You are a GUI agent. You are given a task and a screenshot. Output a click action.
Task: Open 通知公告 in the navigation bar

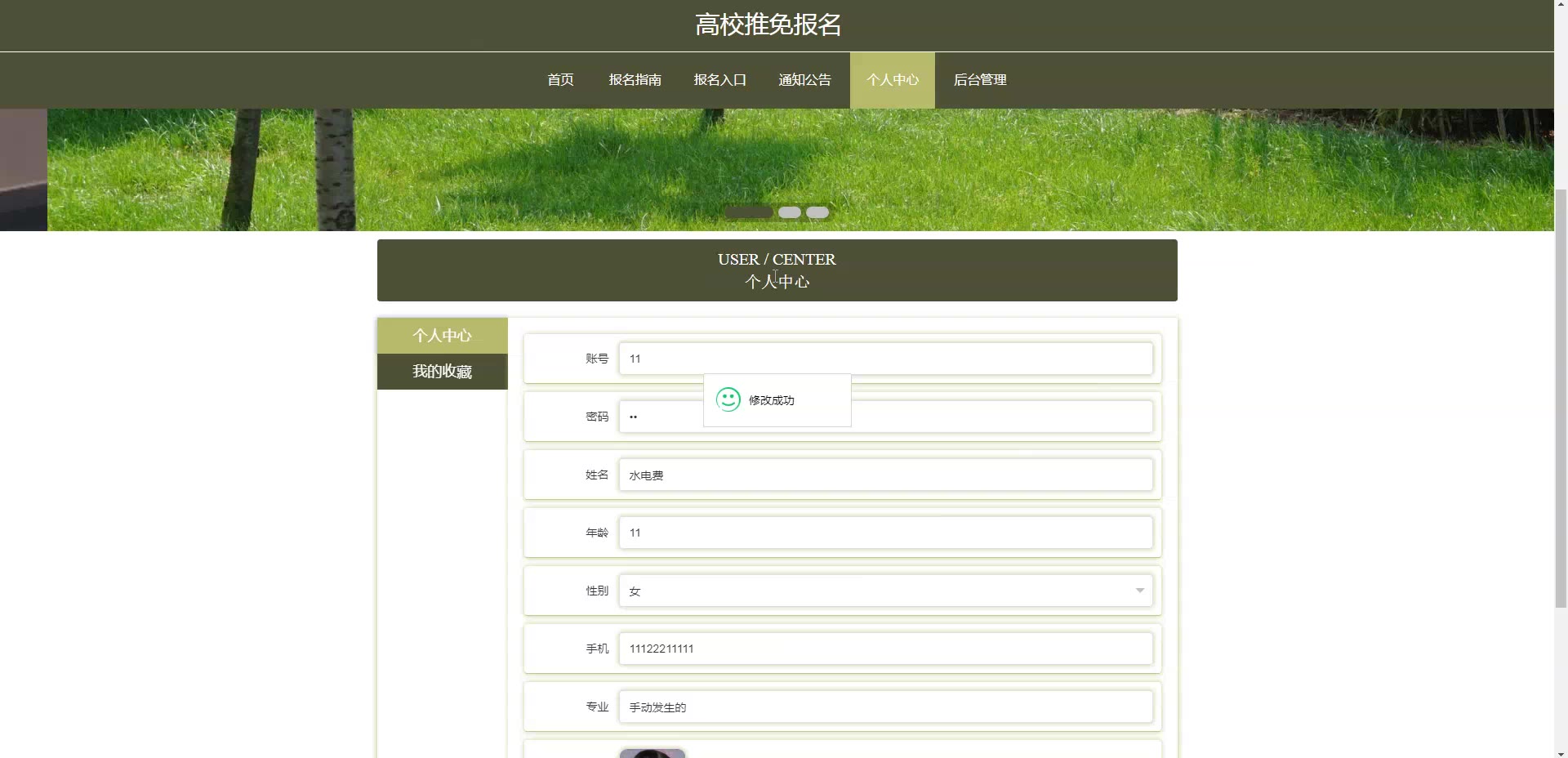pyautogui.click(x=804, y=80)
